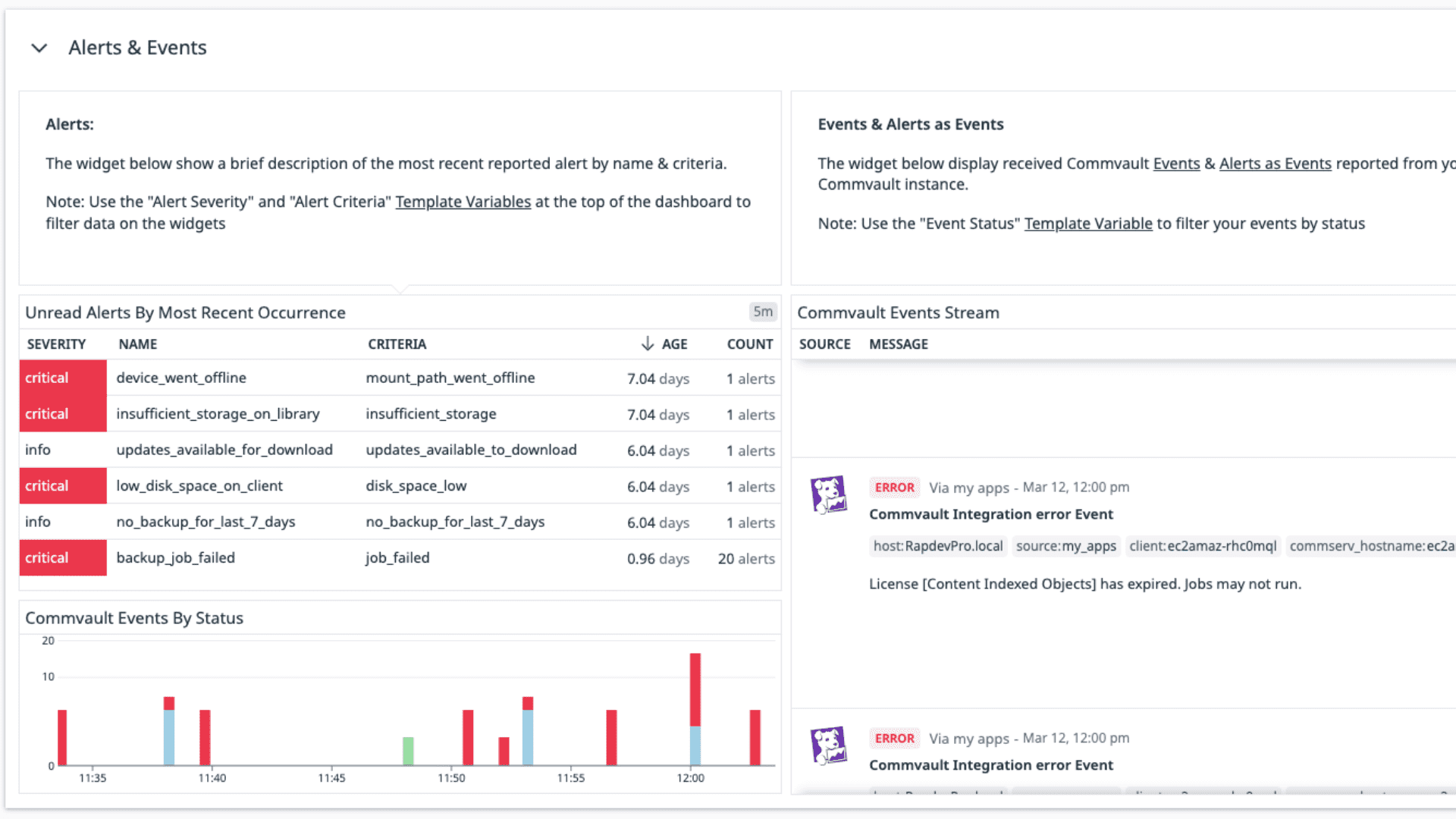Sort by the AGE column arrow icon
This screenshot has height=819, width=1456.
(647, 344)
